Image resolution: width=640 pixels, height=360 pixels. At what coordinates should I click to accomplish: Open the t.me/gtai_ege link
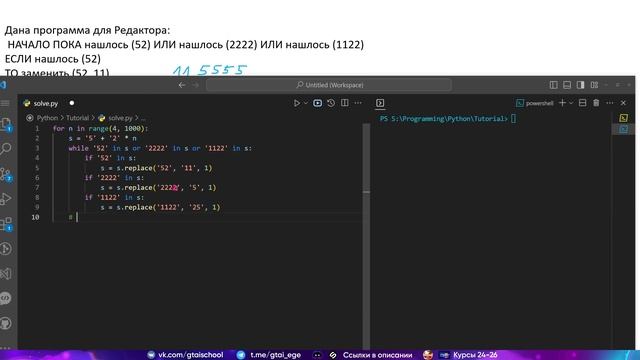[276, 355]
